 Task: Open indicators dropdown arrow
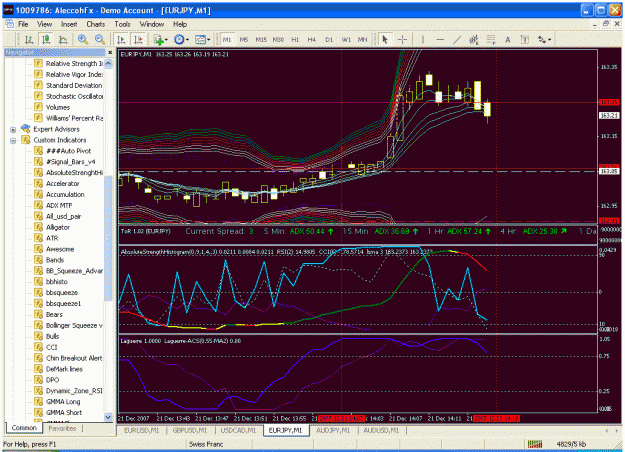point(166,40)
